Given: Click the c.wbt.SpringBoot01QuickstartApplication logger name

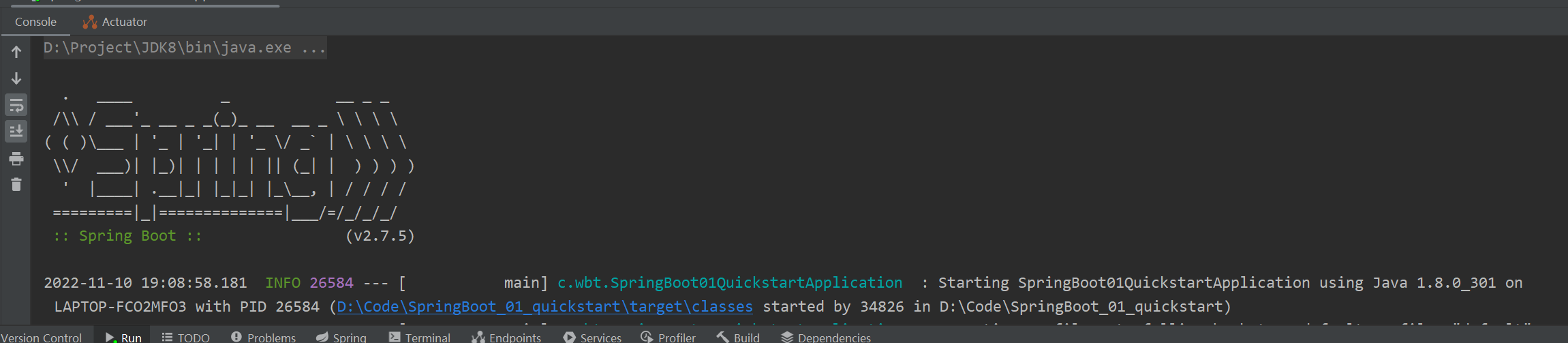Looking at the screenshot, I should [x=730, y=283].
